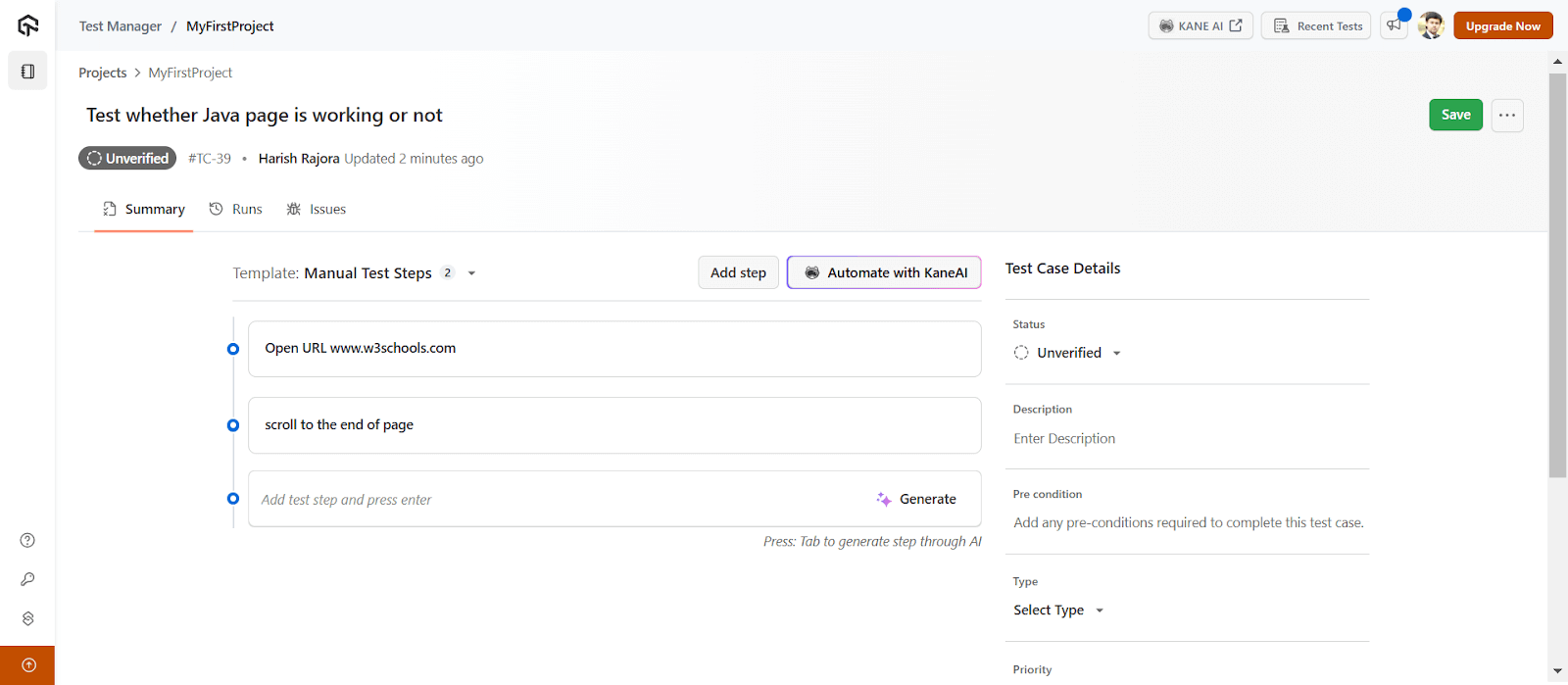Click the Generate button
This screenshot has width=1568, height=685.
pyautogui.click(x=916, y=499)
